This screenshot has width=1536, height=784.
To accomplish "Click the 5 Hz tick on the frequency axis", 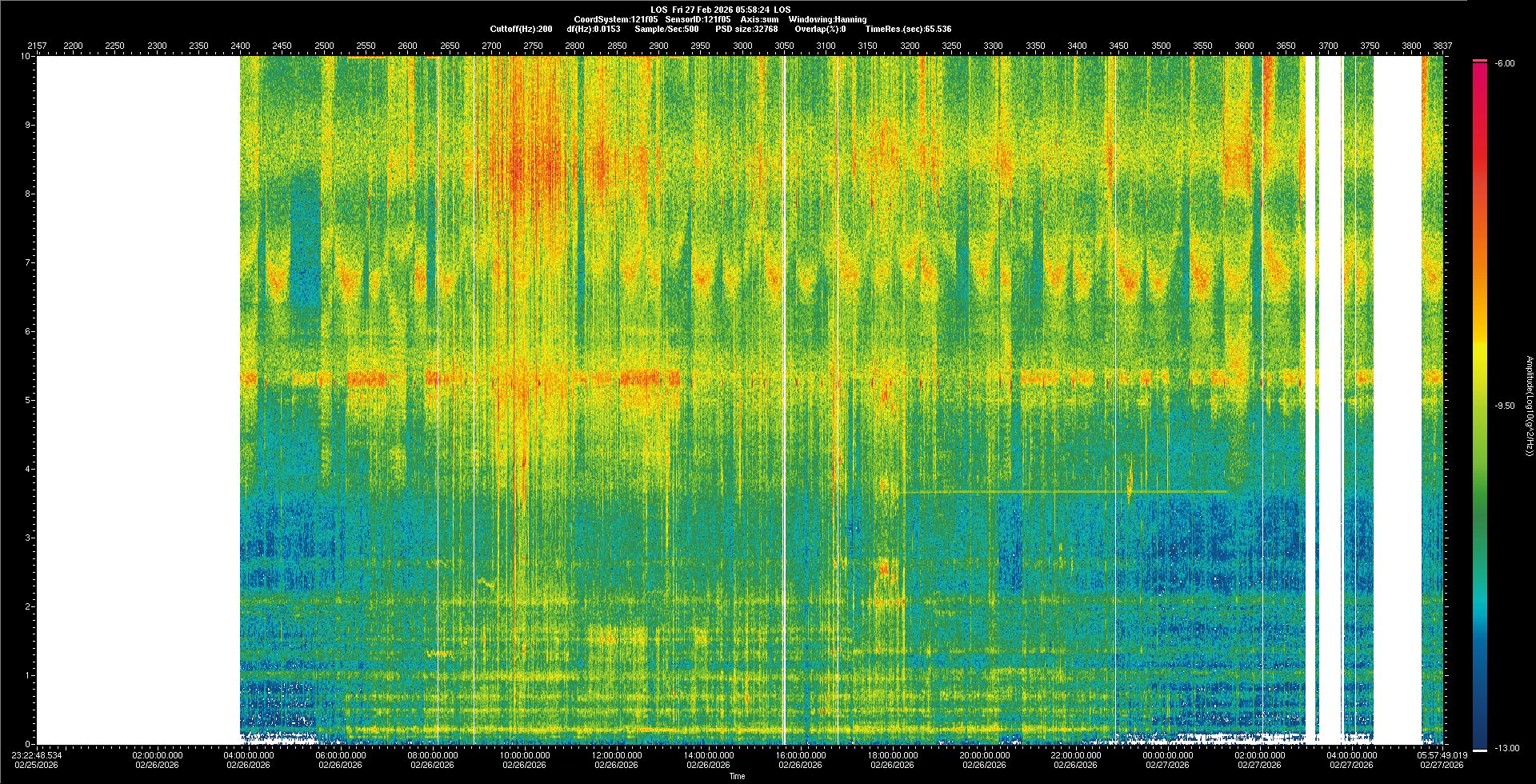I will pos(27,400).
